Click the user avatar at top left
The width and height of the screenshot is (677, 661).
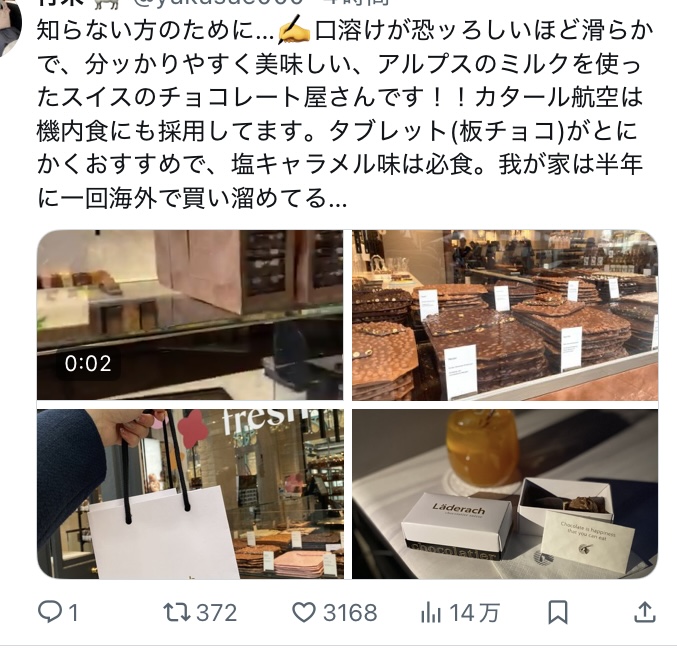(9, 26)
